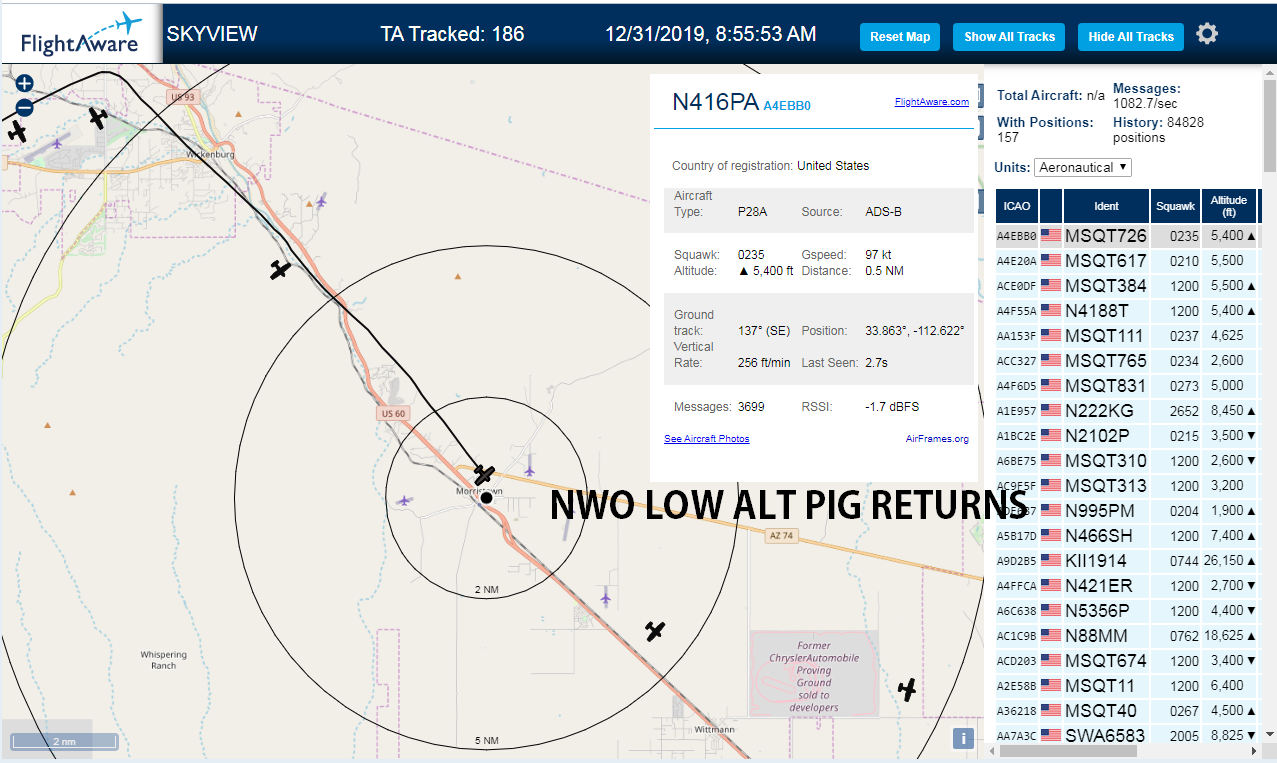Click the ICAO code A4E20A cell
1277x763 pixels.
coord(1016,261)
